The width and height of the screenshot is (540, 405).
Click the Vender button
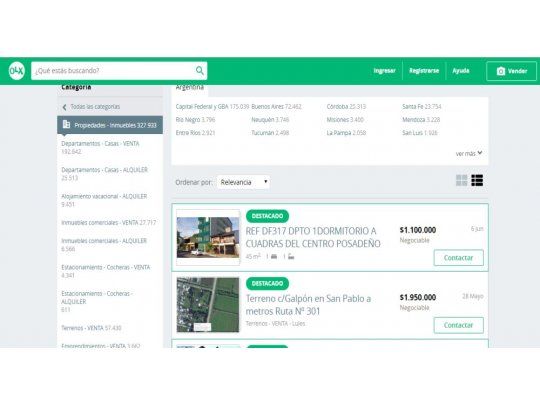511,71
